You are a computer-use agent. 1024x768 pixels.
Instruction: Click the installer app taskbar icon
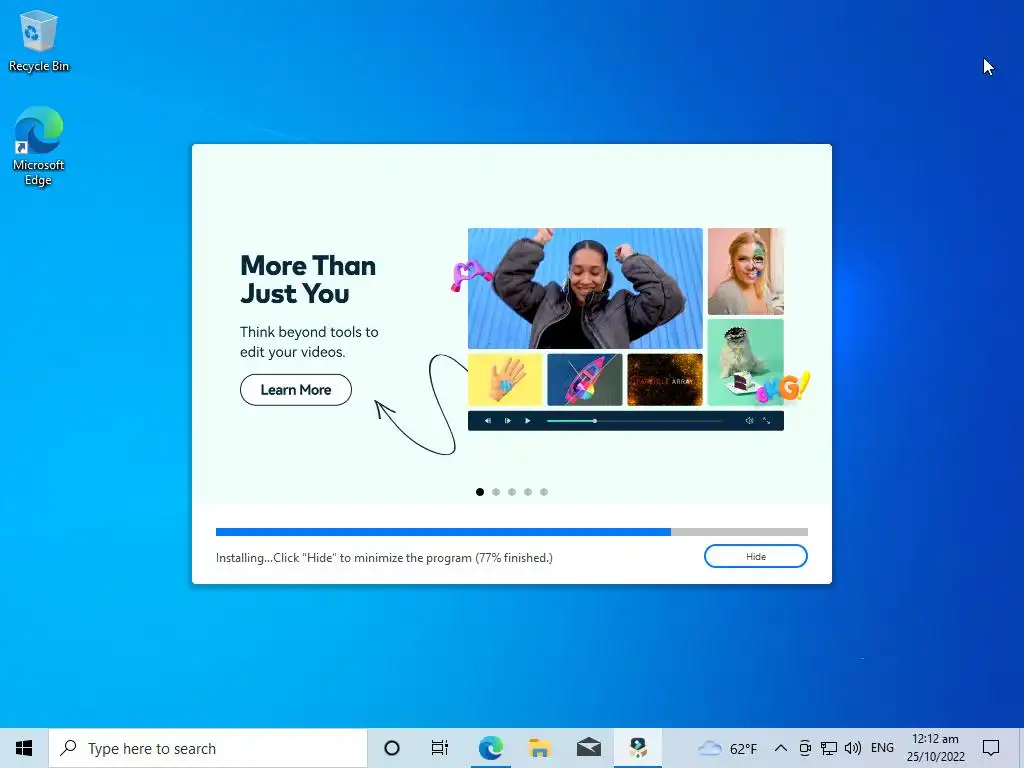pos(638,748)
